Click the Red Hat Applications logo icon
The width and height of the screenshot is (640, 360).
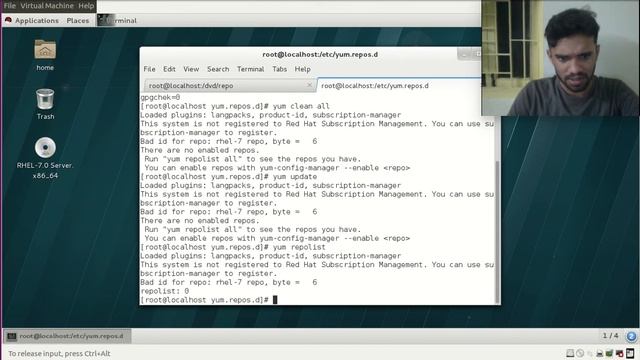8,20
